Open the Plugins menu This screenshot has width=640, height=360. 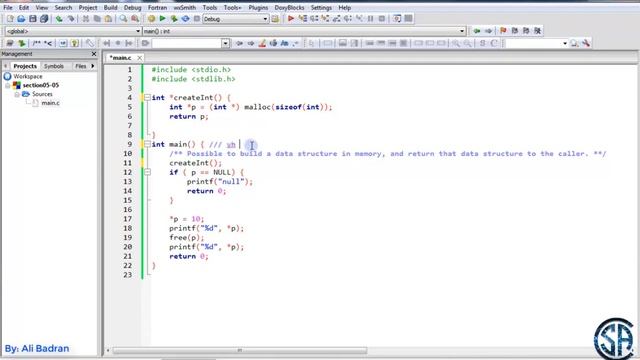click(x=258, y=7)
